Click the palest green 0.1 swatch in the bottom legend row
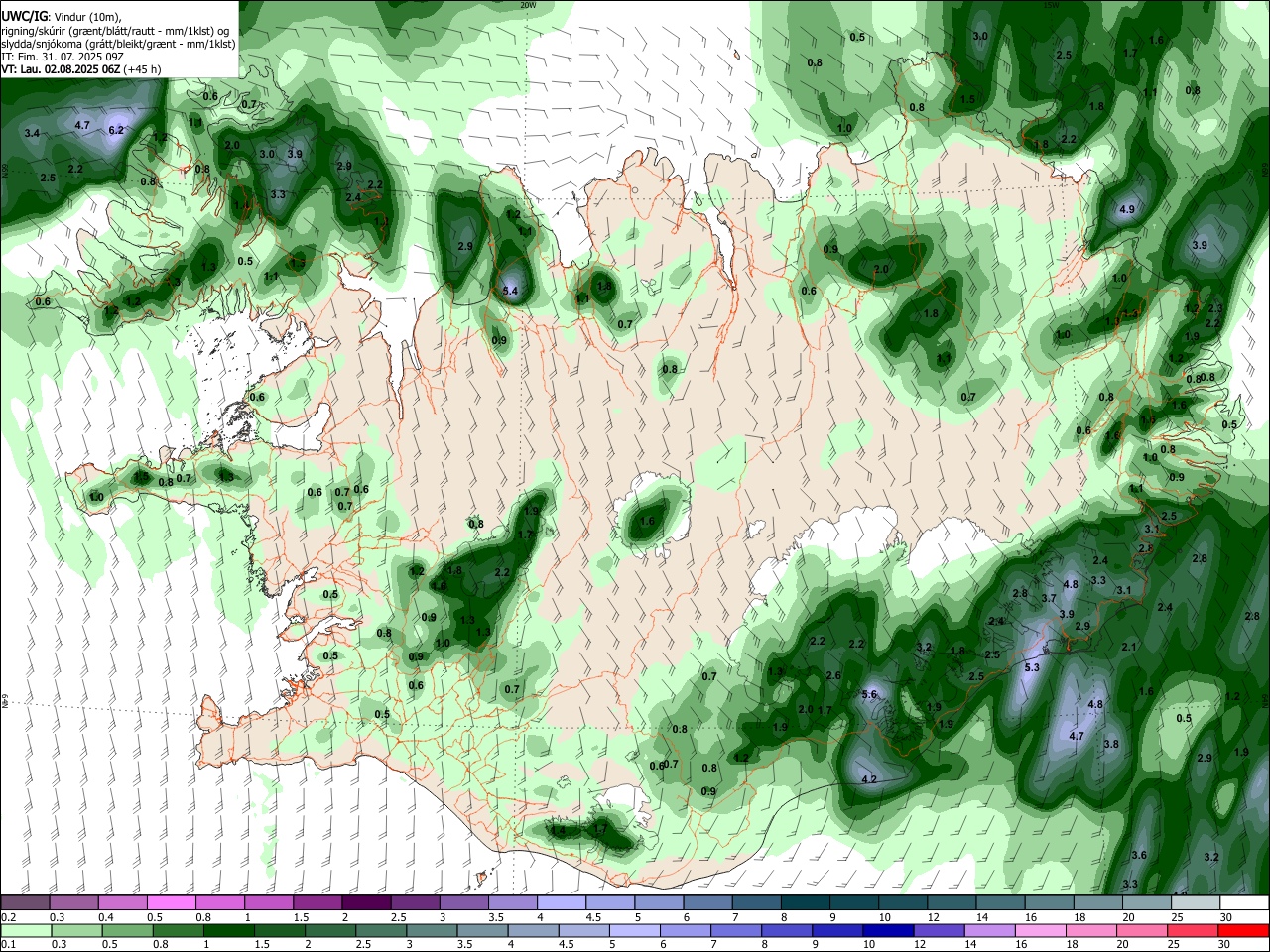Image resolution: width=1270 pixels, height=952 pixels. [25, 930]
